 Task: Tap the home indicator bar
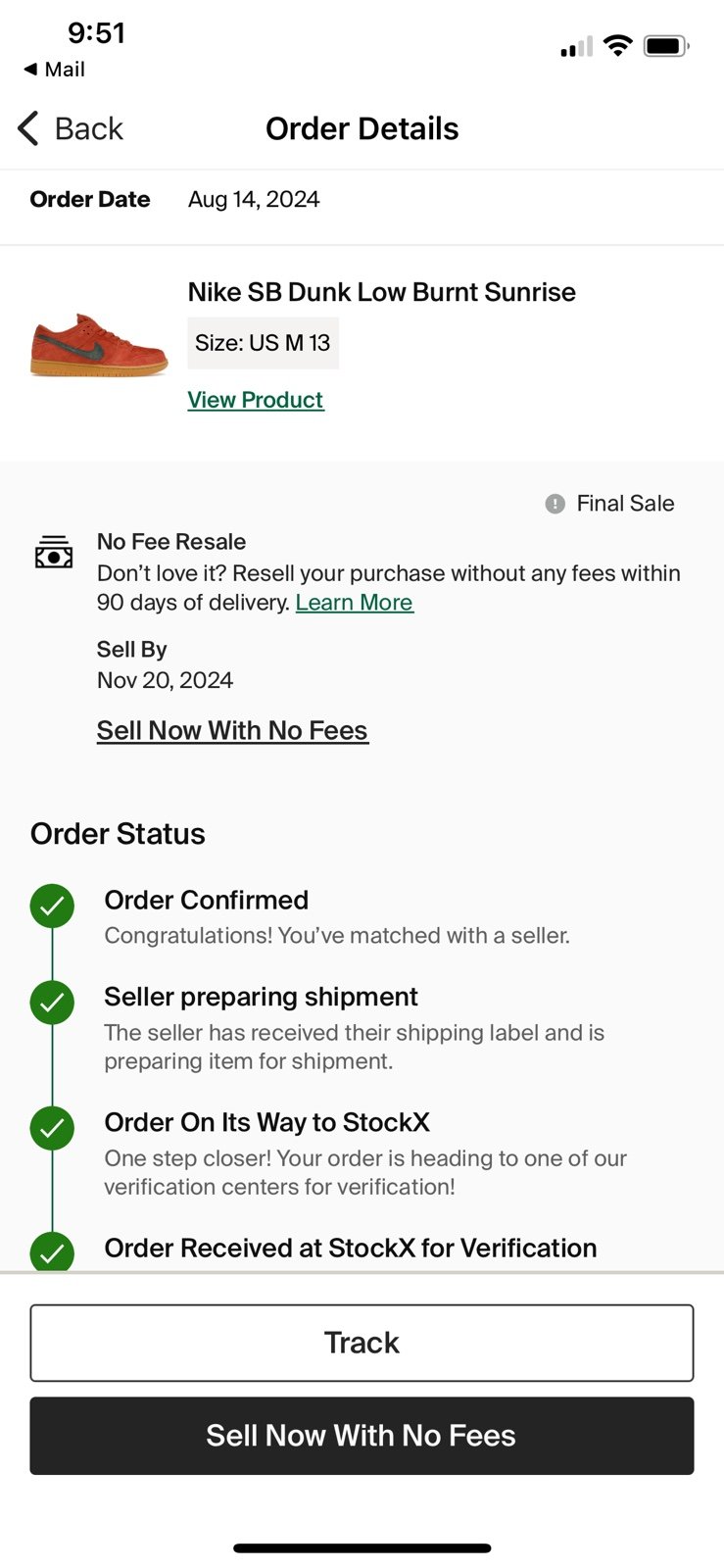(x=362, y=1548)
